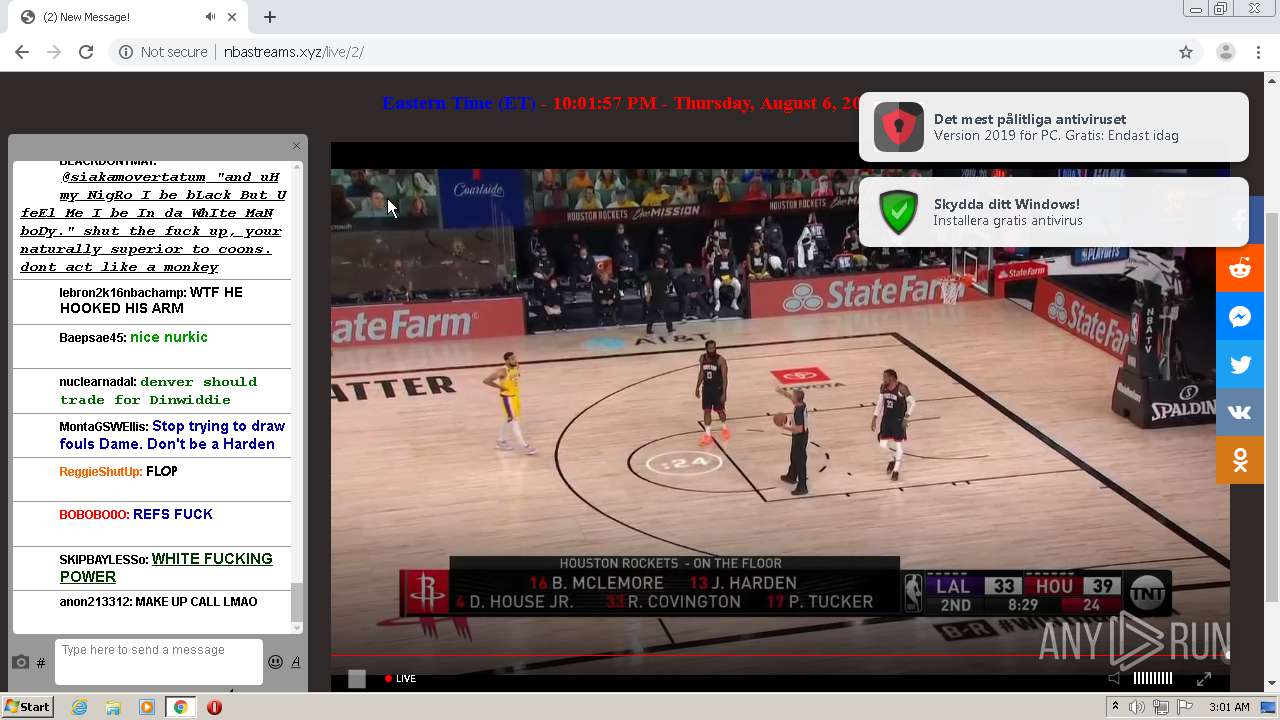Screen dimensions: 1280x720
Task: Launch Windows Media Player taskbar icon
Action: pos(147,707)
